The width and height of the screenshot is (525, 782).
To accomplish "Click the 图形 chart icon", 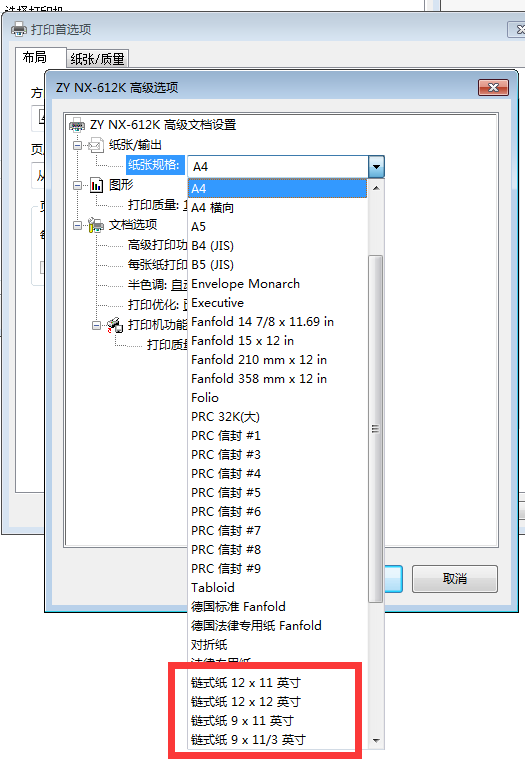I will [x=96, y=185].
